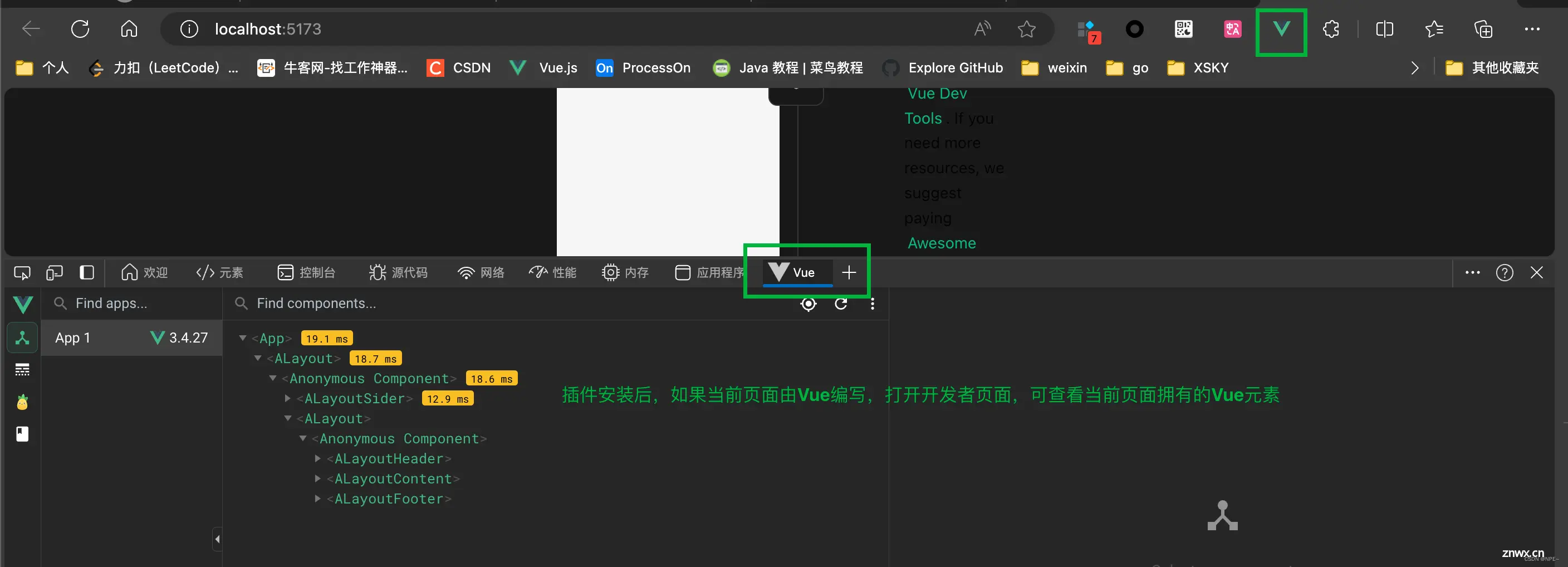
Task: Collapse the Anonymous Component 18.6 ms arrow
Action: (x=273, y=378)
